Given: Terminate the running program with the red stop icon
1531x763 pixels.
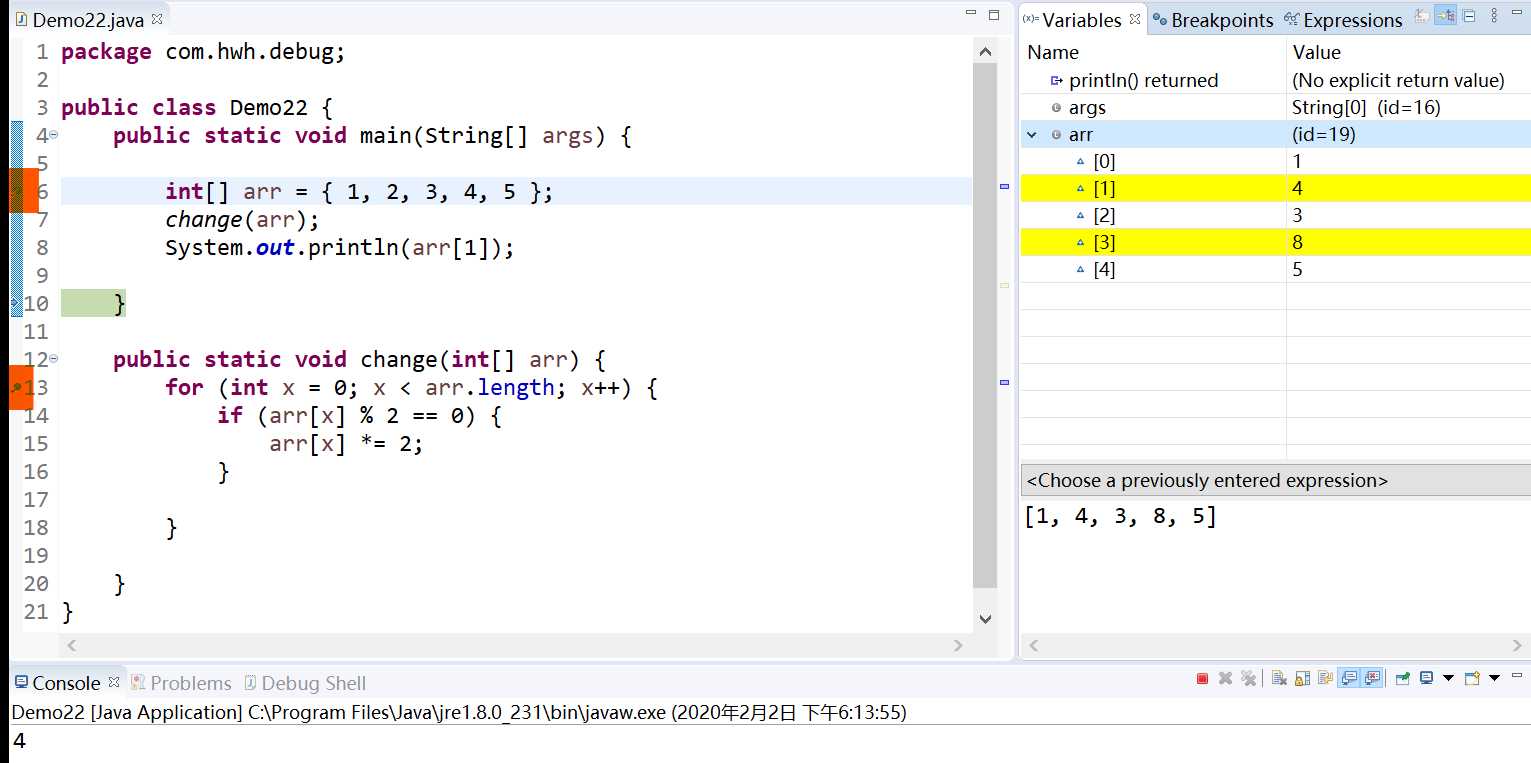Looking at the screenshot, I should (x=1202, y=679).
